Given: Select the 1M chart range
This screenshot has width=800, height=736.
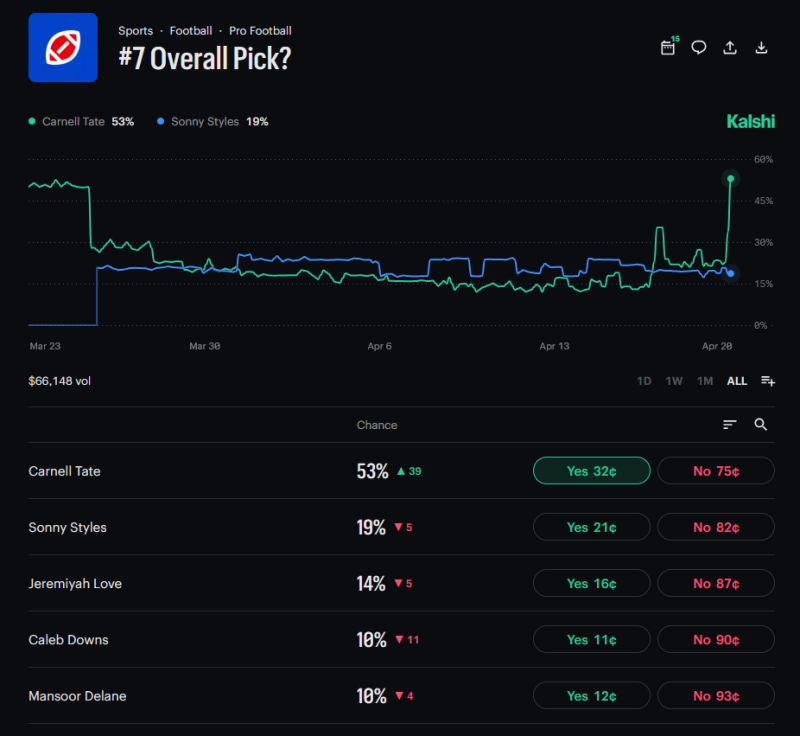Looking at the screenshot, I should click(705, 381).
